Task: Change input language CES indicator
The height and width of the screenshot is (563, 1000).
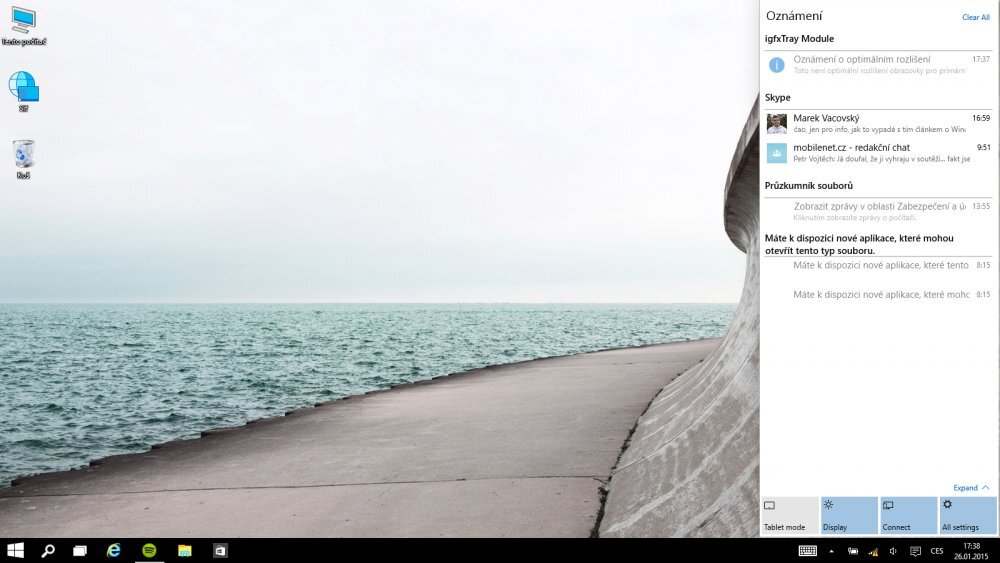Action: tap(937, 551)
